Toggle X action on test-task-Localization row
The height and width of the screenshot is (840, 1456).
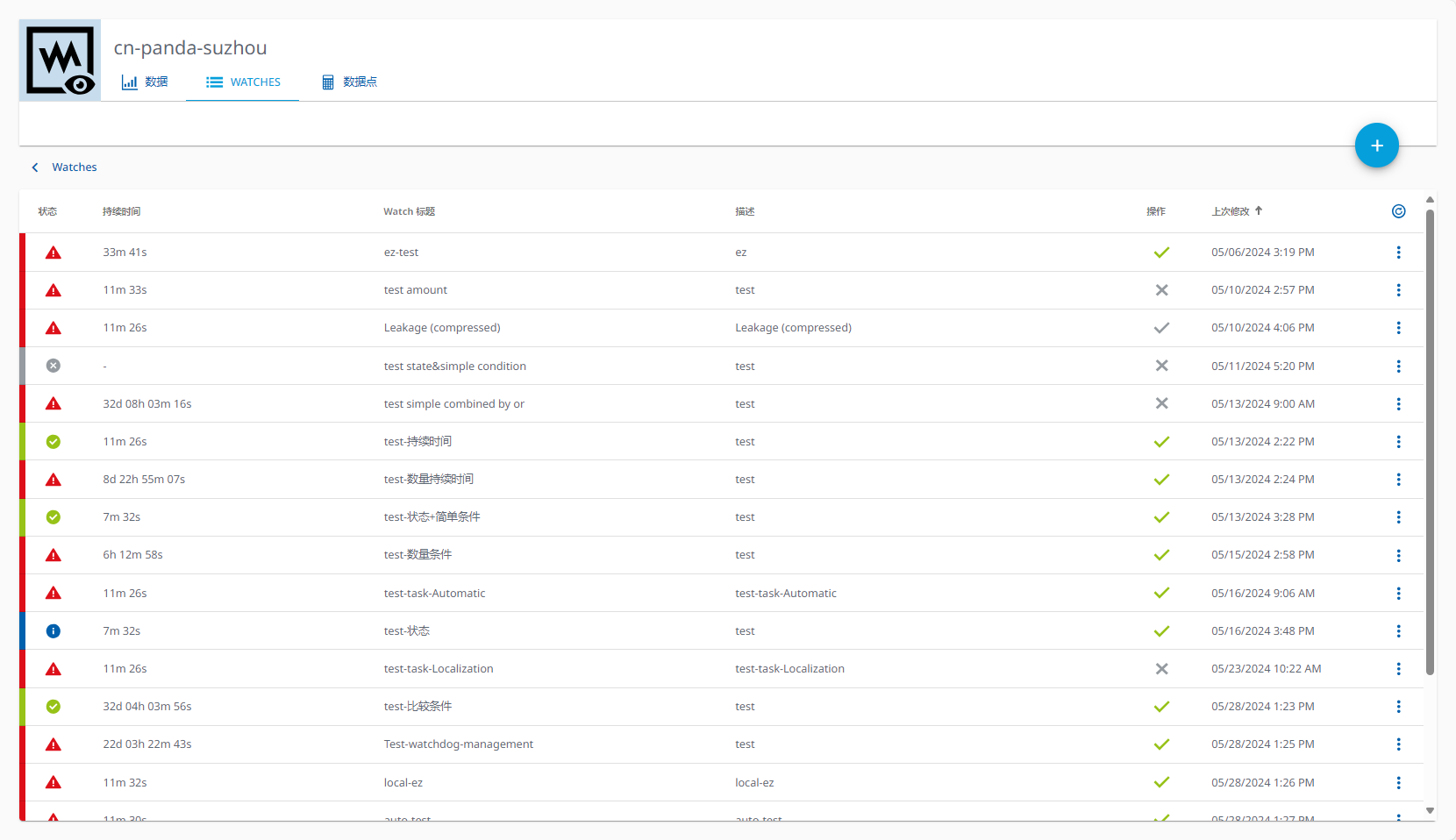[x=1161, y=669]
